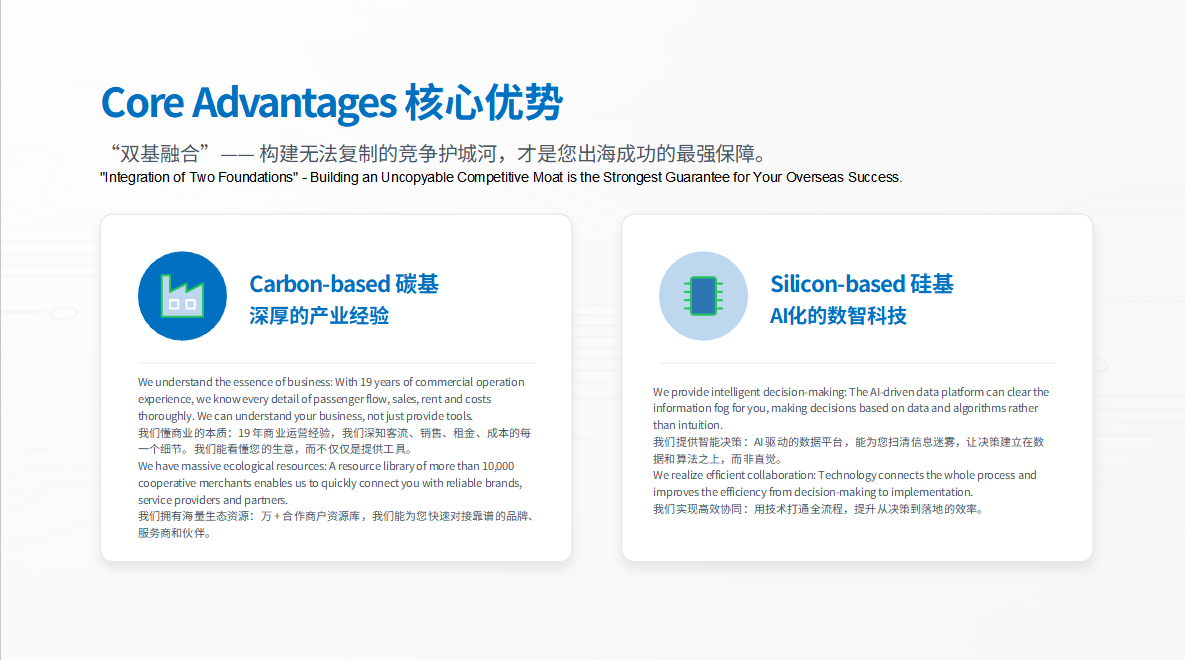
Task: Click paragraph 'We understand the essence of business'
Action: click(331, 399)
